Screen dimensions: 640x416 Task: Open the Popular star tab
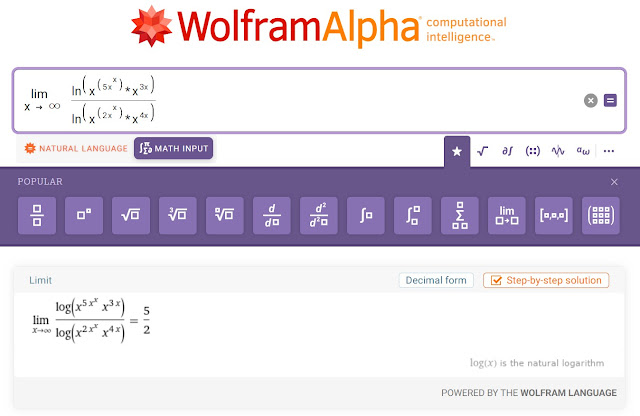457,151
